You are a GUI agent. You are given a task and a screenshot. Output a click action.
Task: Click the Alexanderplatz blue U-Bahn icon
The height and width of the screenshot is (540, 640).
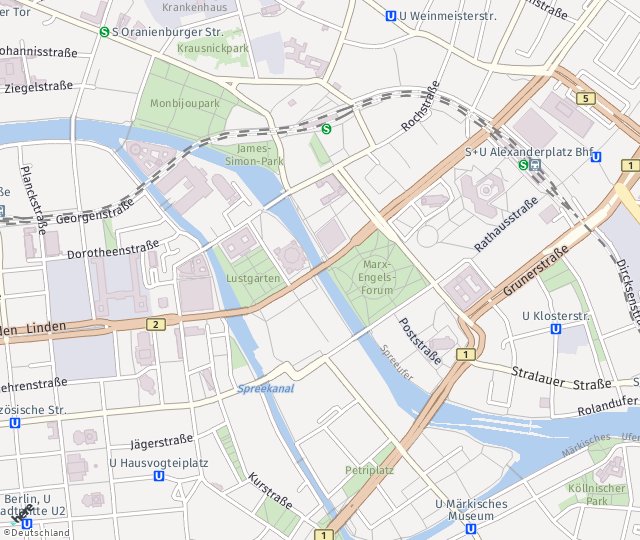(596, 157)
